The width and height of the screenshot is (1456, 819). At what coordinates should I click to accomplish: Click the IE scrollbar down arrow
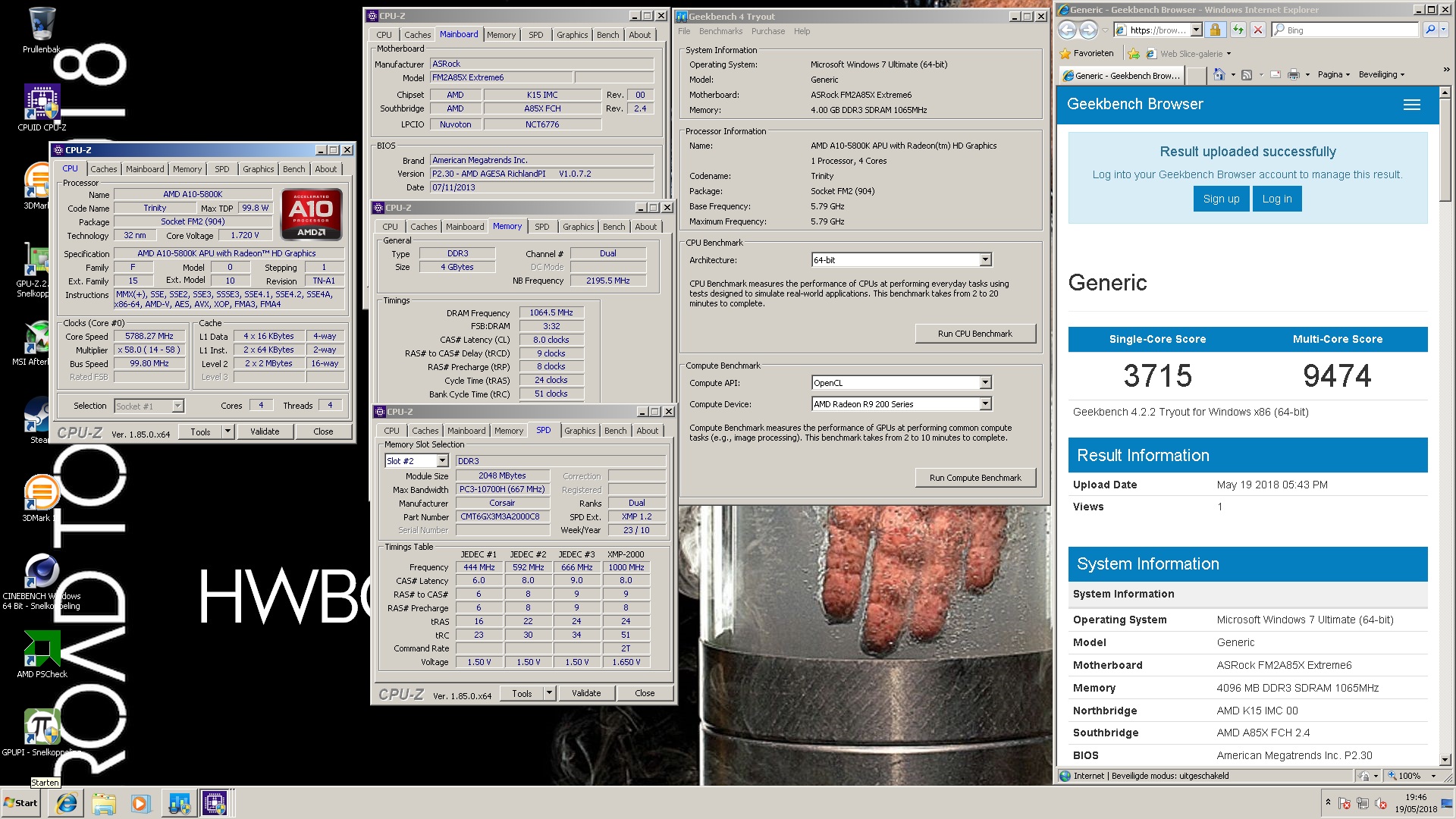(1444, 760)
